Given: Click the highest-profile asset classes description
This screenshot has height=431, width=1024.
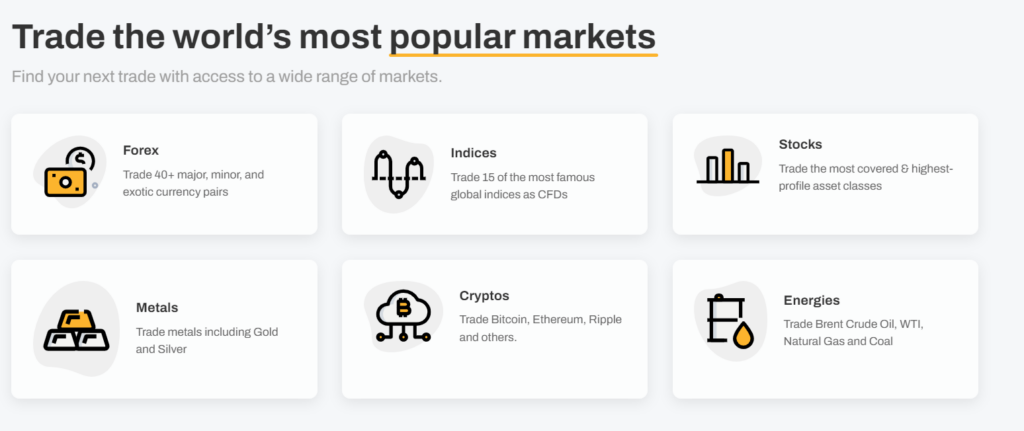Looking at the screenshot, I should tap(865, 177).
